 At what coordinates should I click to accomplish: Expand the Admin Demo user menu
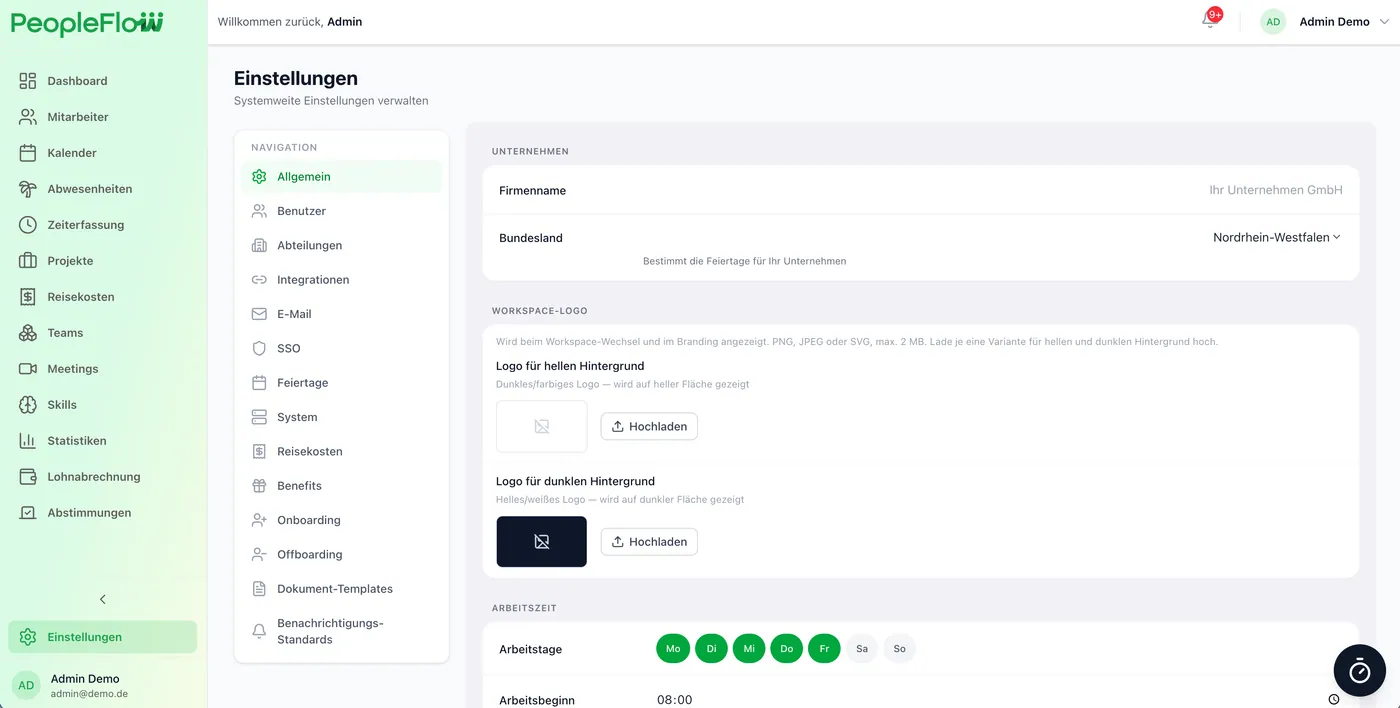click(x=1327, y=22)
